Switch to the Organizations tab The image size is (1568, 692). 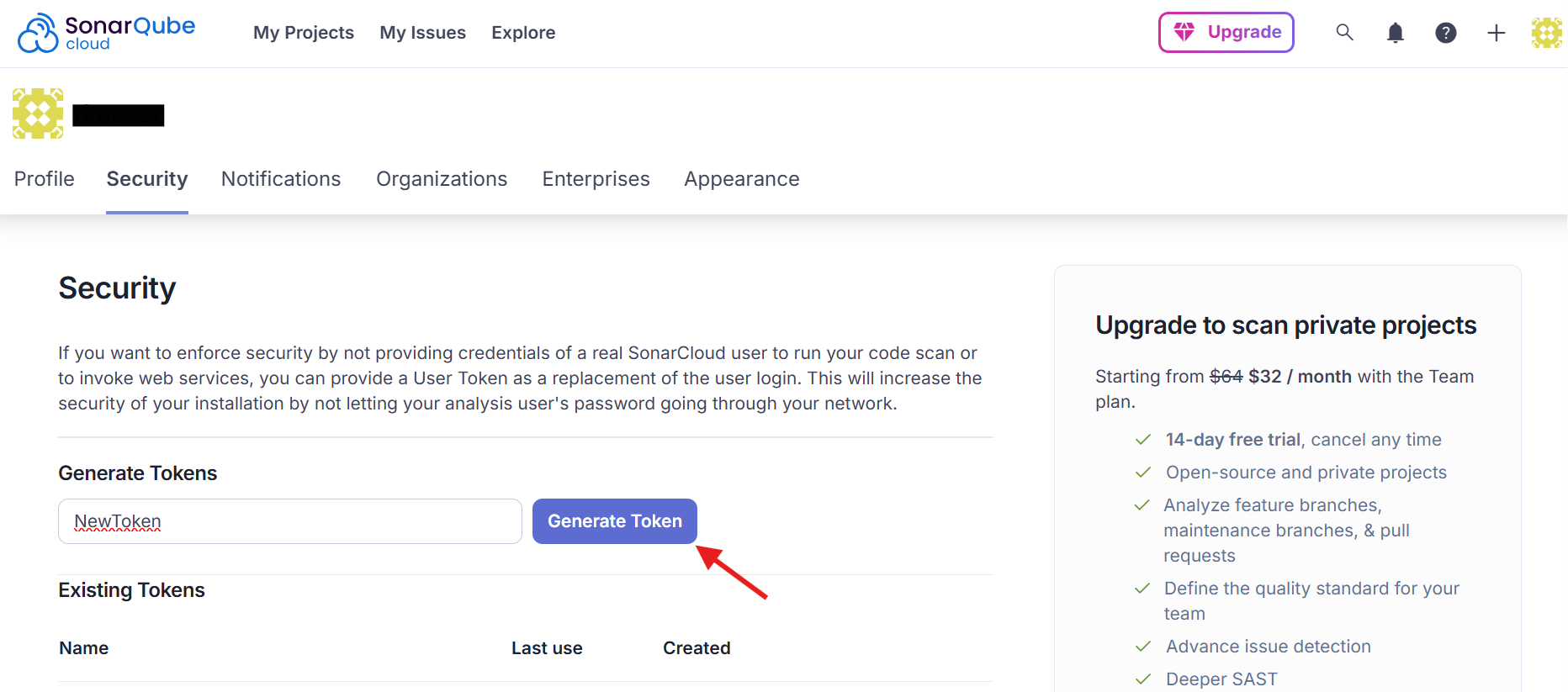click(442, 179)
